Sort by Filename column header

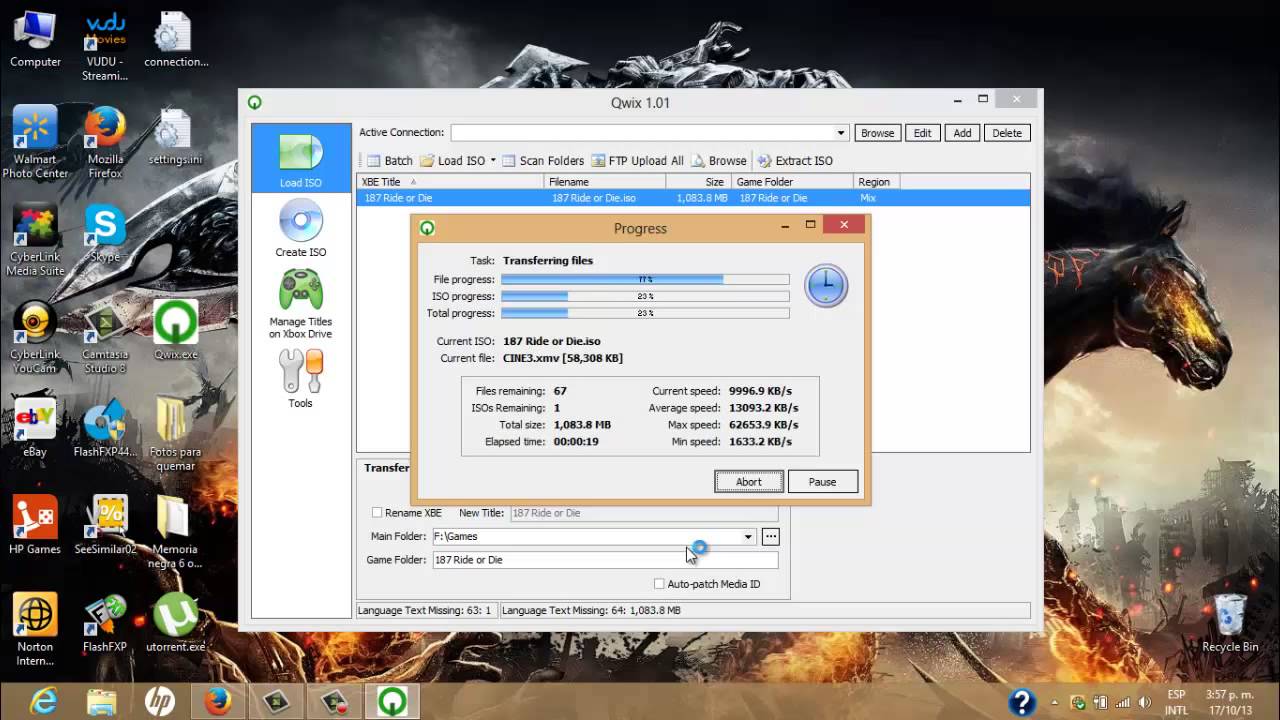coord(605,182)
